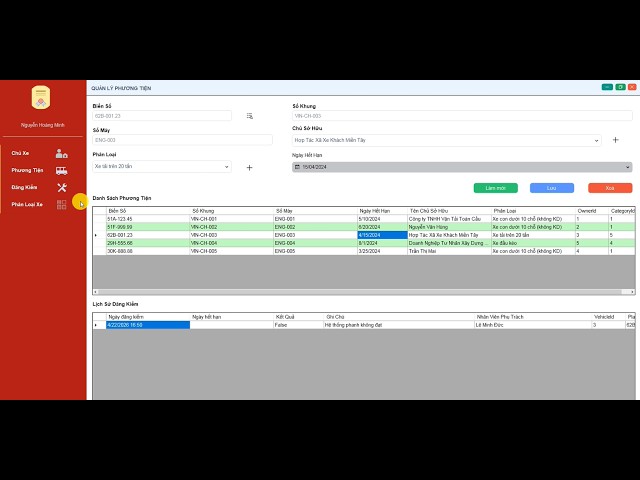640x480 pixels.
Task: Add new owner with plus icon beside Chủ Sở Hữu
Action: coord(616,140)
